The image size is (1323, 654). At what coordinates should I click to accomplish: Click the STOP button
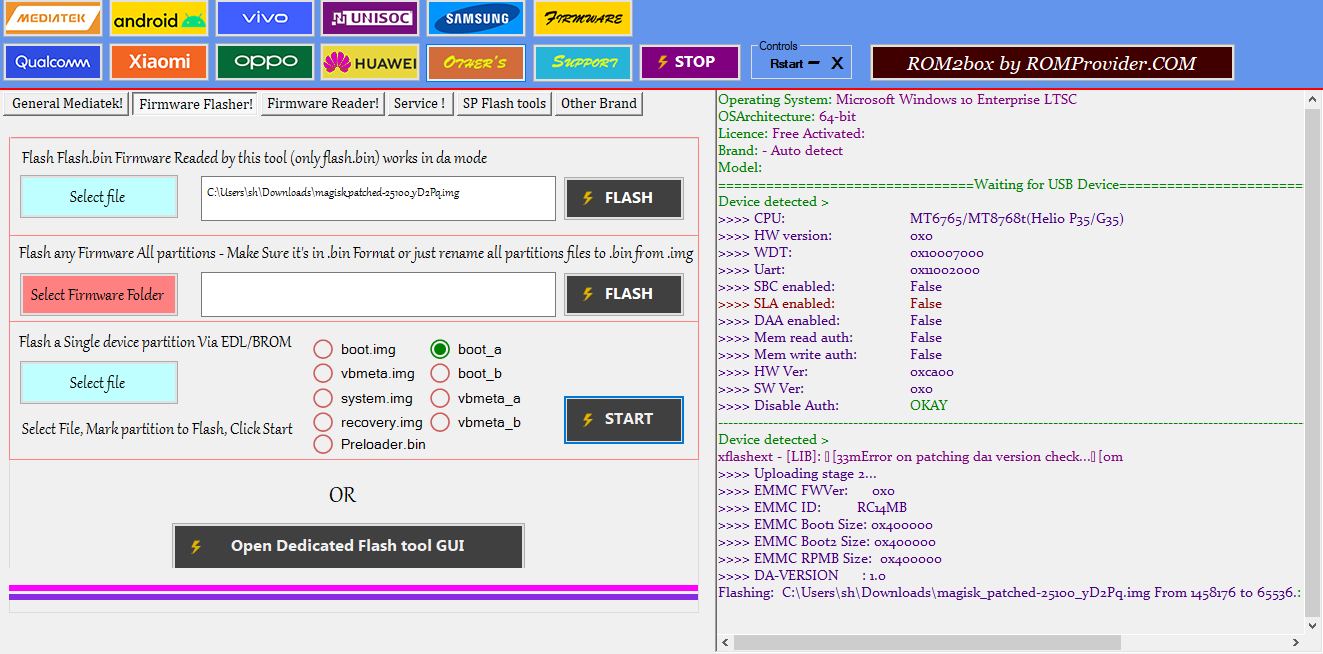pyautogui.click(x=690, y=62)
